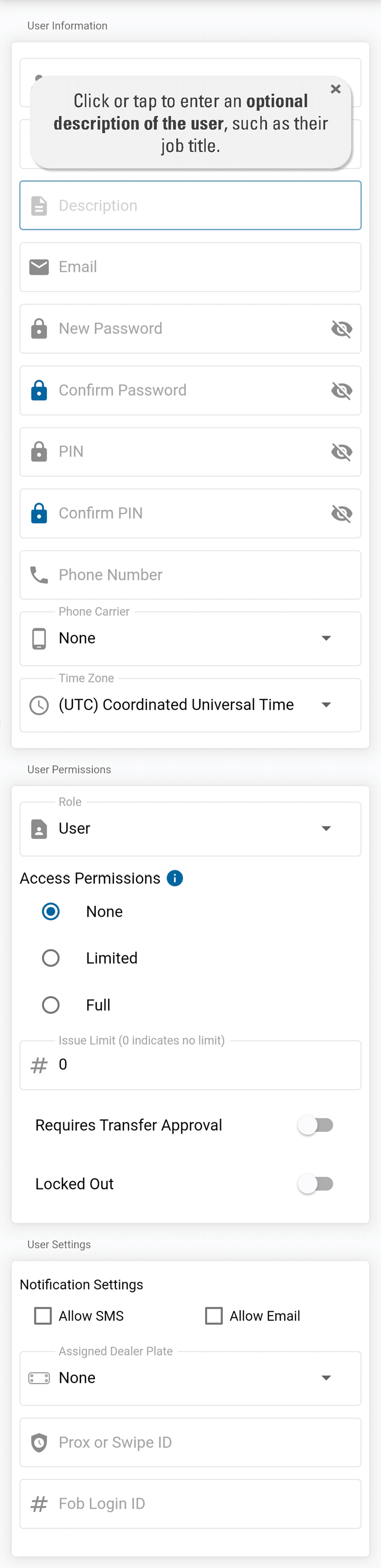This screenshot has height=1568, width=381.
Task: Expand the Time Zone selector
Action: point(190,705)
